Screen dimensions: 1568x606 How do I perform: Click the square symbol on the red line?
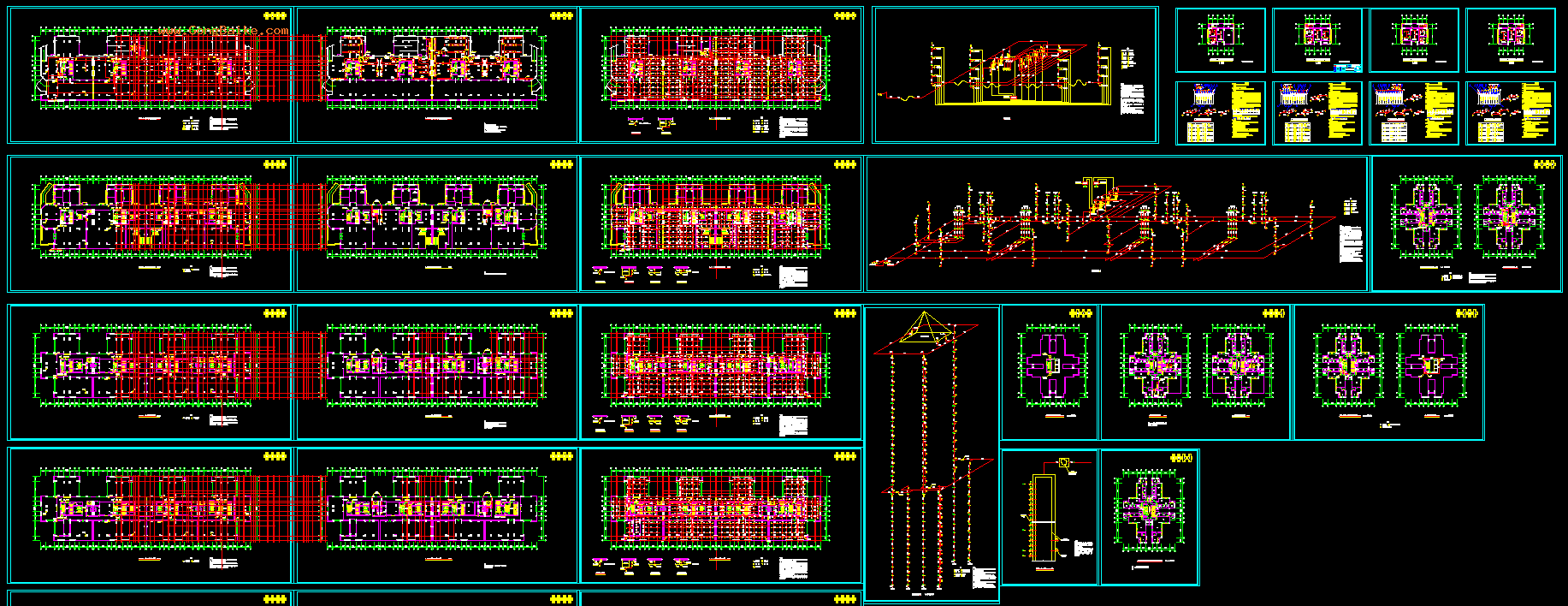pos(1064,463)
